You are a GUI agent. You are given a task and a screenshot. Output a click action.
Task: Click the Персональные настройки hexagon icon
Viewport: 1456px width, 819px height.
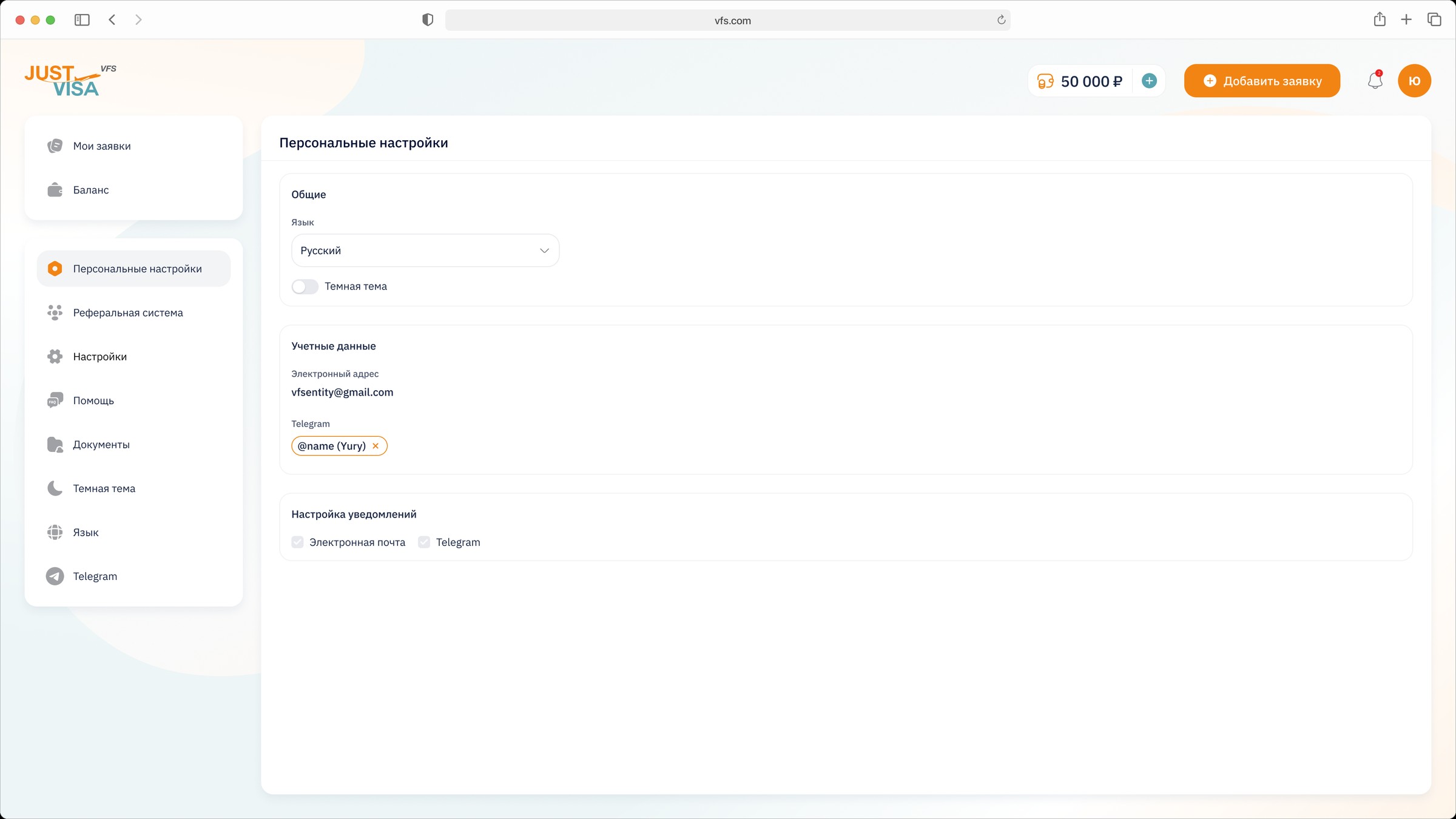pos(55,269)
